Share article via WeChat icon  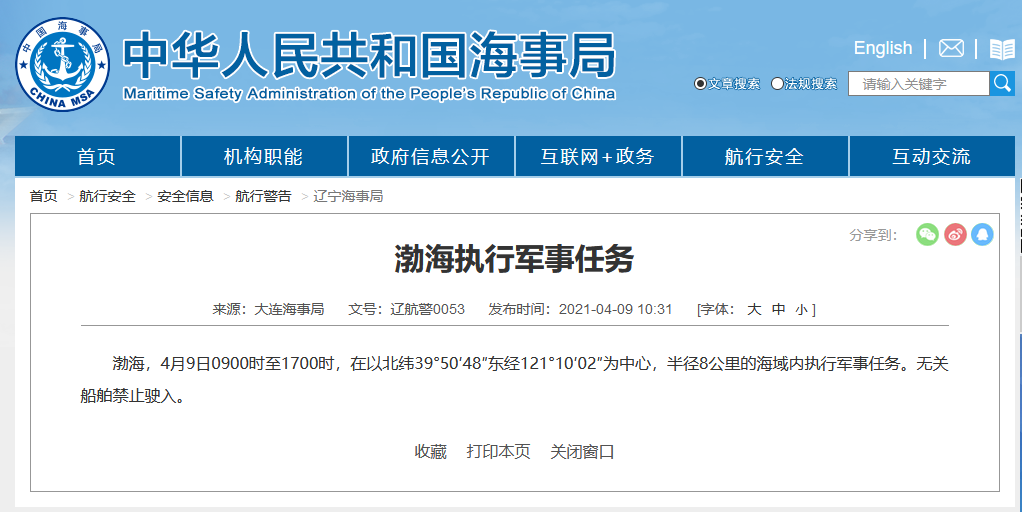click(x=927, y=235)
